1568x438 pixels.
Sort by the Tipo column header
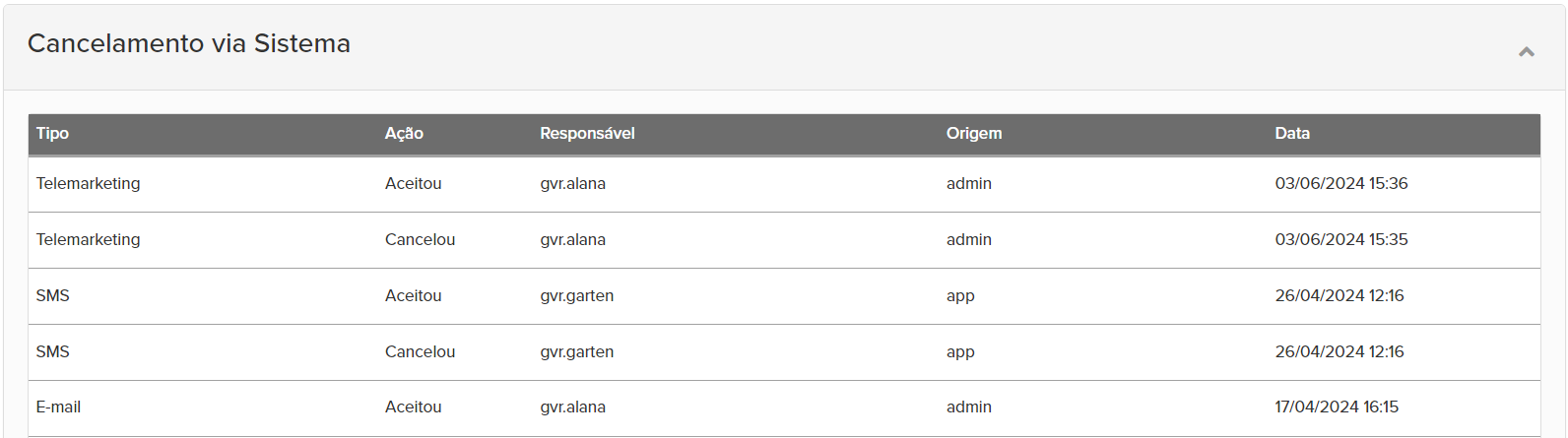tap(52, 133)
